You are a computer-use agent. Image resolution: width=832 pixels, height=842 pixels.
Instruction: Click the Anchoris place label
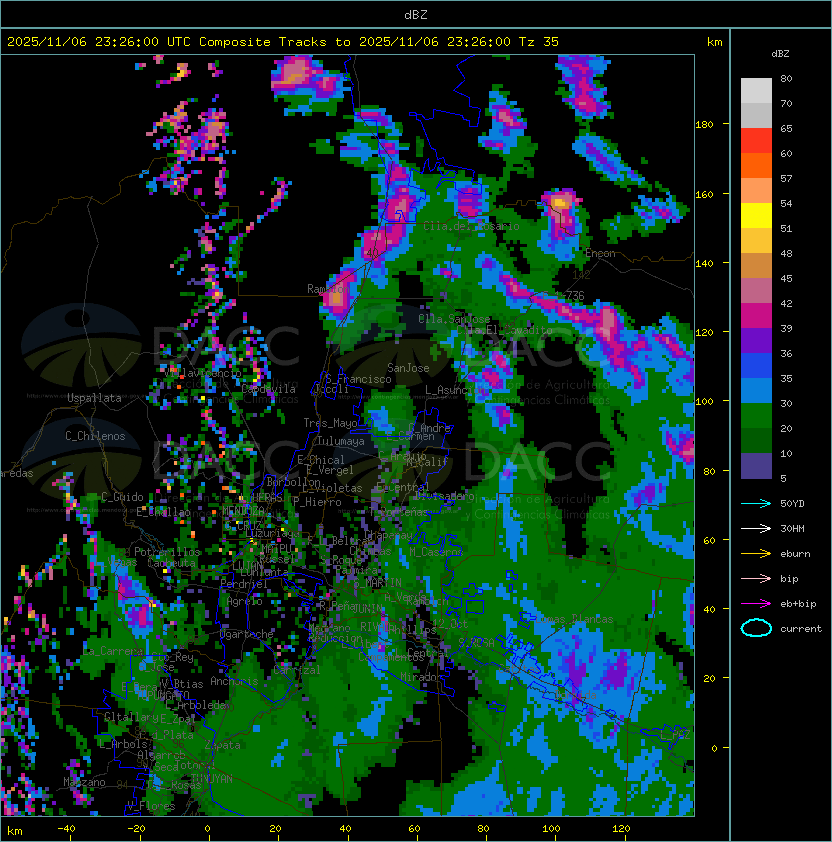(234, 681)
